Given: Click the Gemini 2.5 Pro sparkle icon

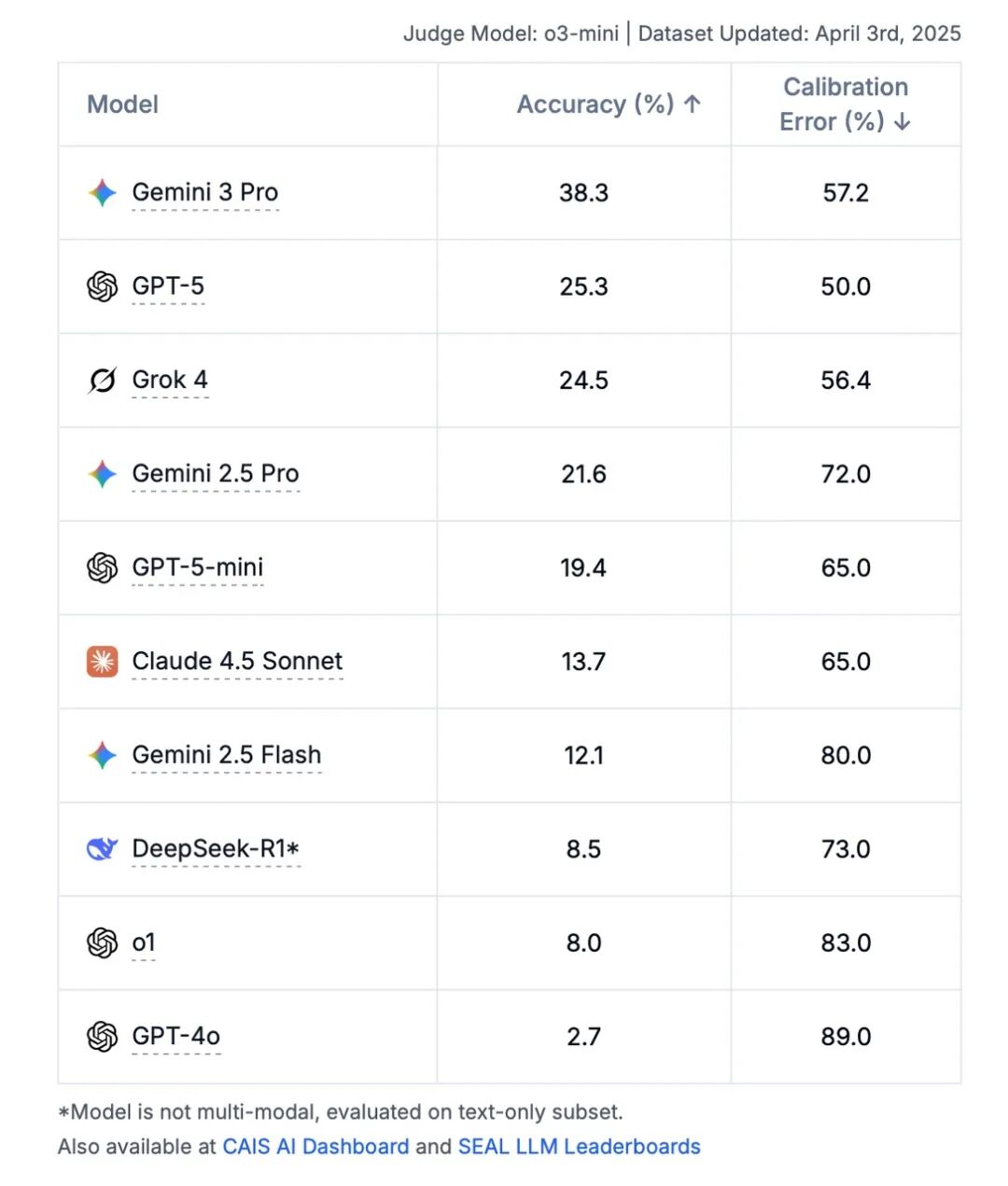Looking at the screenshot, I should pos(102,474).
